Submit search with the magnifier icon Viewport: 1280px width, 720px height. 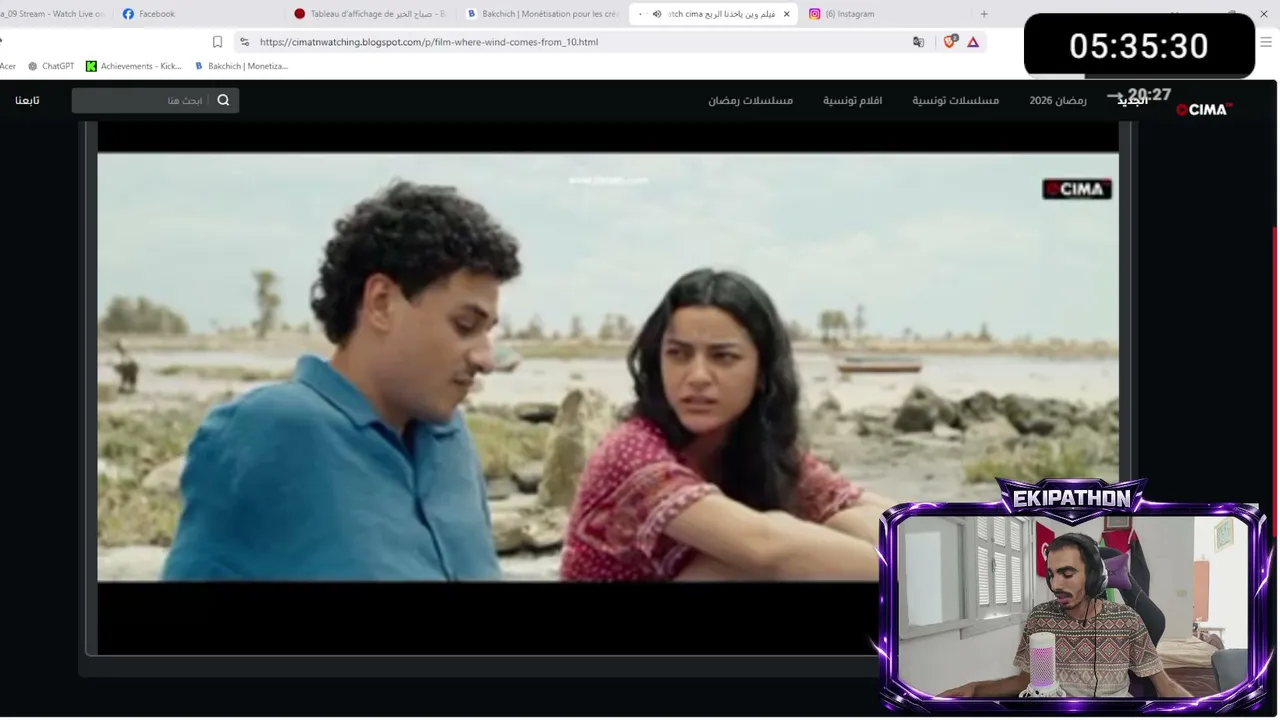[x=223, y=100]
